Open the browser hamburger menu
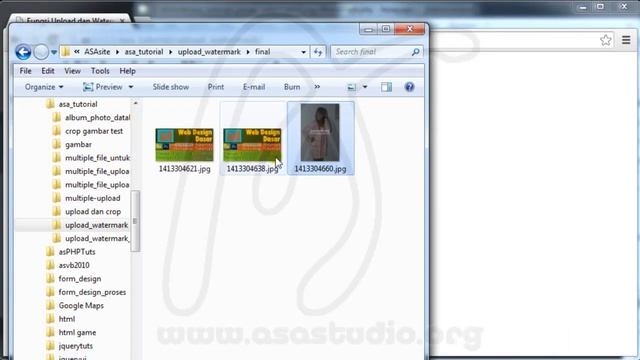The width and height of the screenshot is (640, 360). click(x=626, y=40)
